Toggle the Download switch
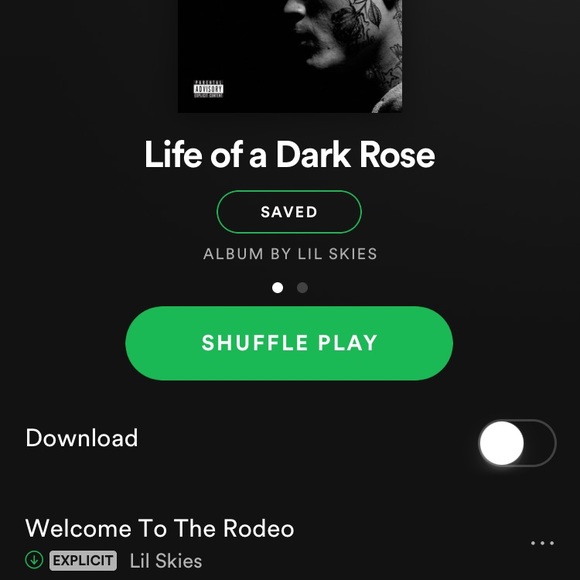The width and height of the screenshot is (580, 580). point(517,443)
